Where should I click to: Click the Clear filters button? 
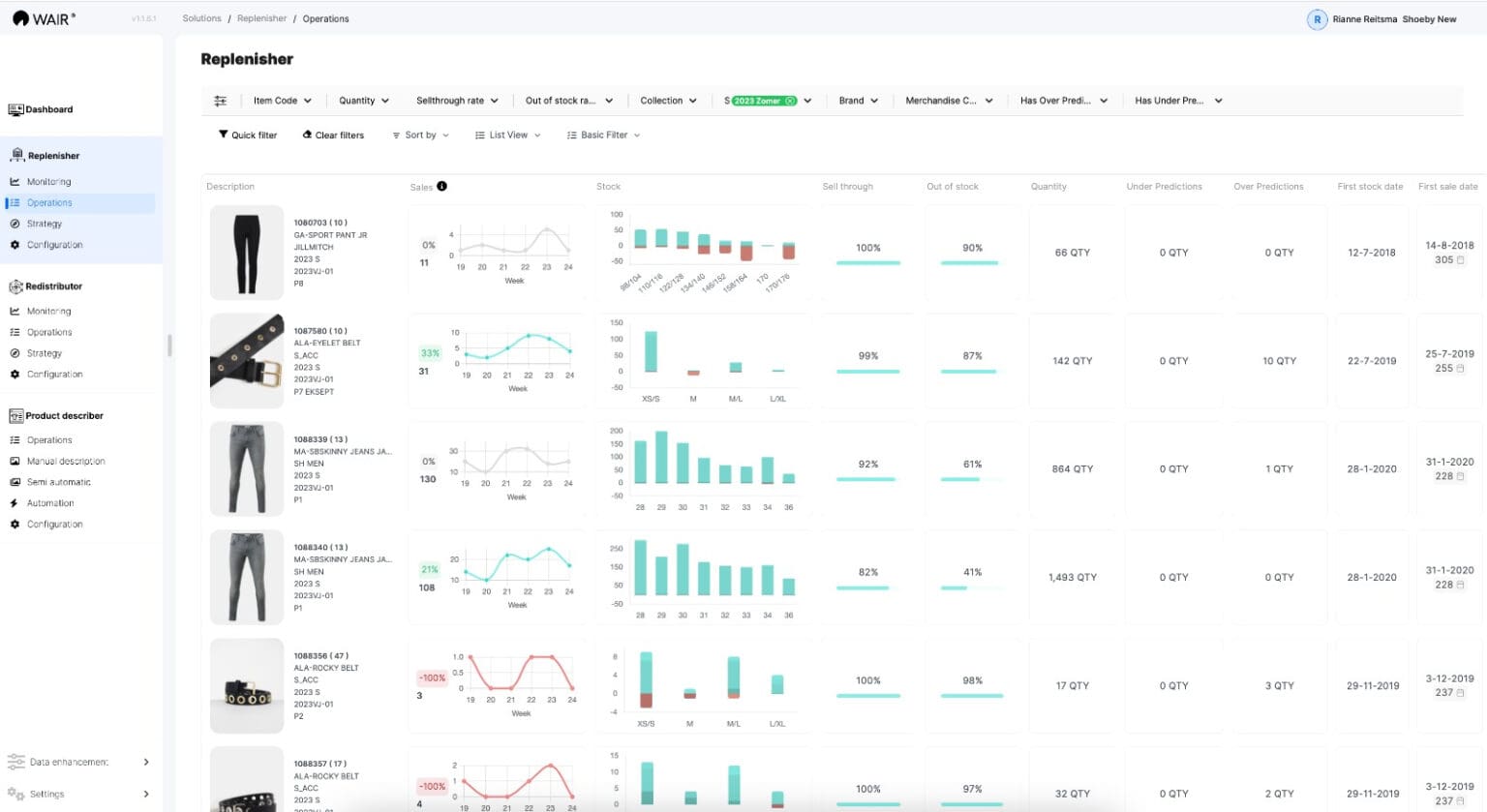333,135
